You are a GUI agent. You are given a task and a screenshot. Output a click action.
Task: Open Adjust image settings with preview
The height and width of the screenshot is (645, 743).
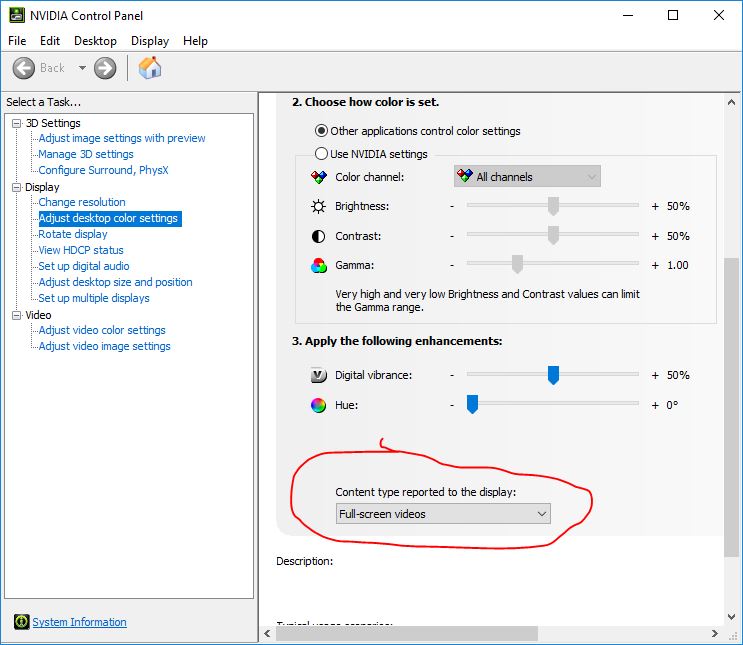coord(122,138)
